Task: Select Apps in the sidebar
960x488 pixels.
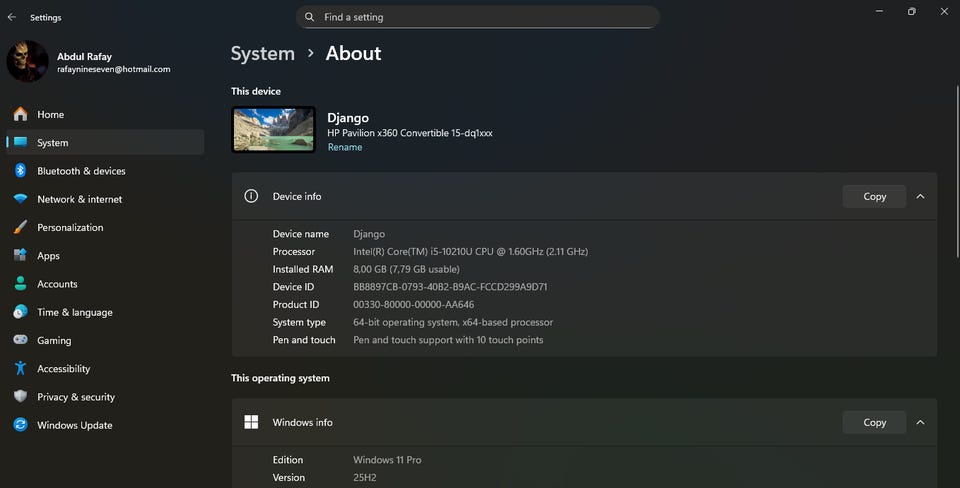Action: coord(105,255)
